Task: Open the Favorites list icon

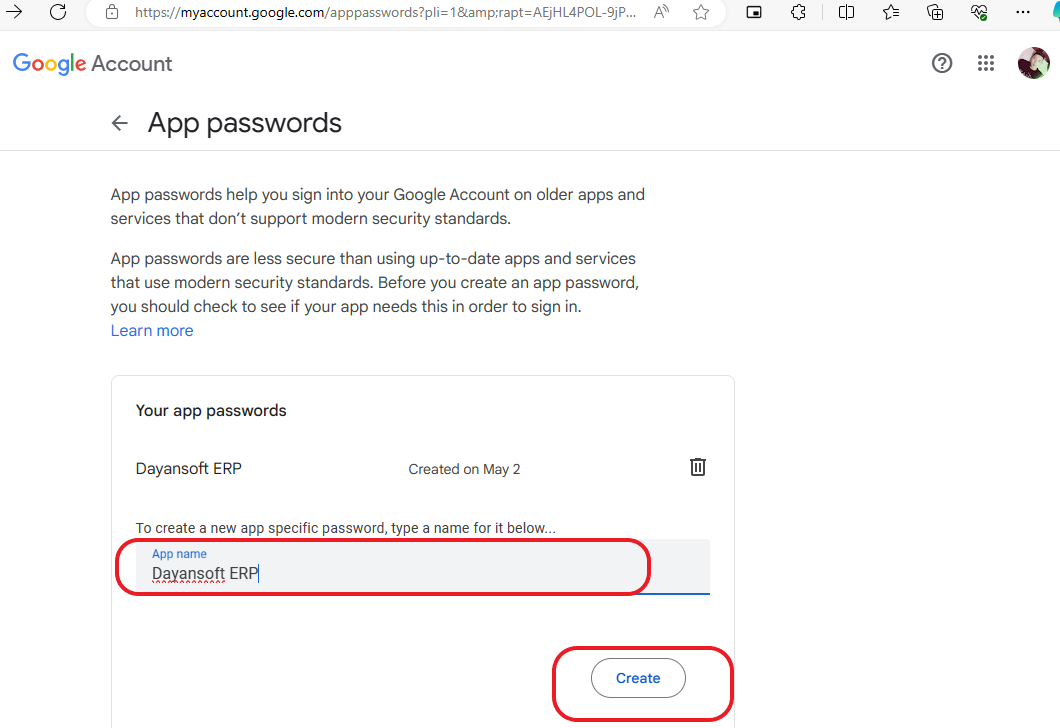Action: point(891,12)
